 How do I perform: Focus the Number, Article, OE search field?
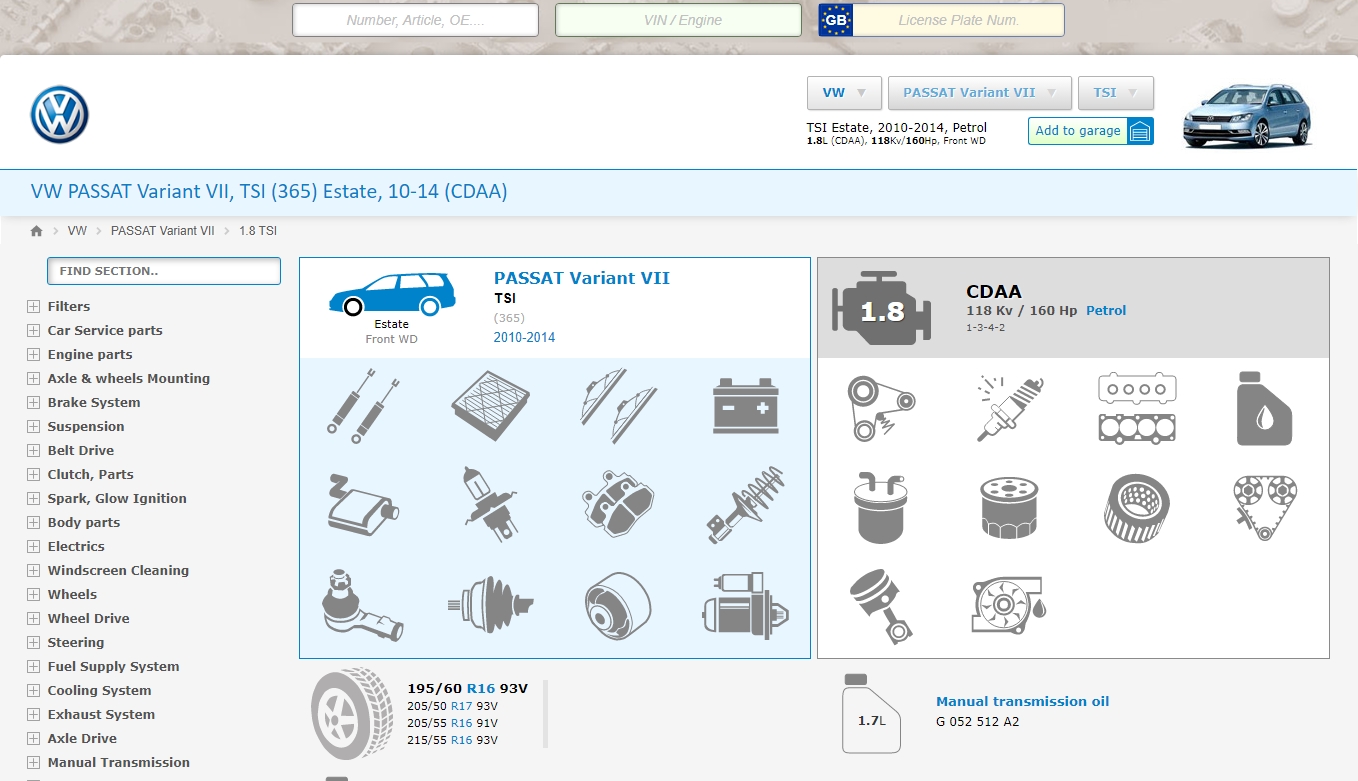(416, 20)
